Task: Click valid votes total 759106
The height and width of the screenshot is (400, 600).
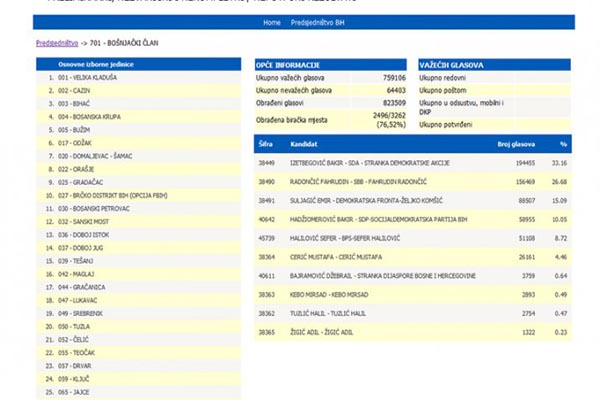Action: click(394, 78)
